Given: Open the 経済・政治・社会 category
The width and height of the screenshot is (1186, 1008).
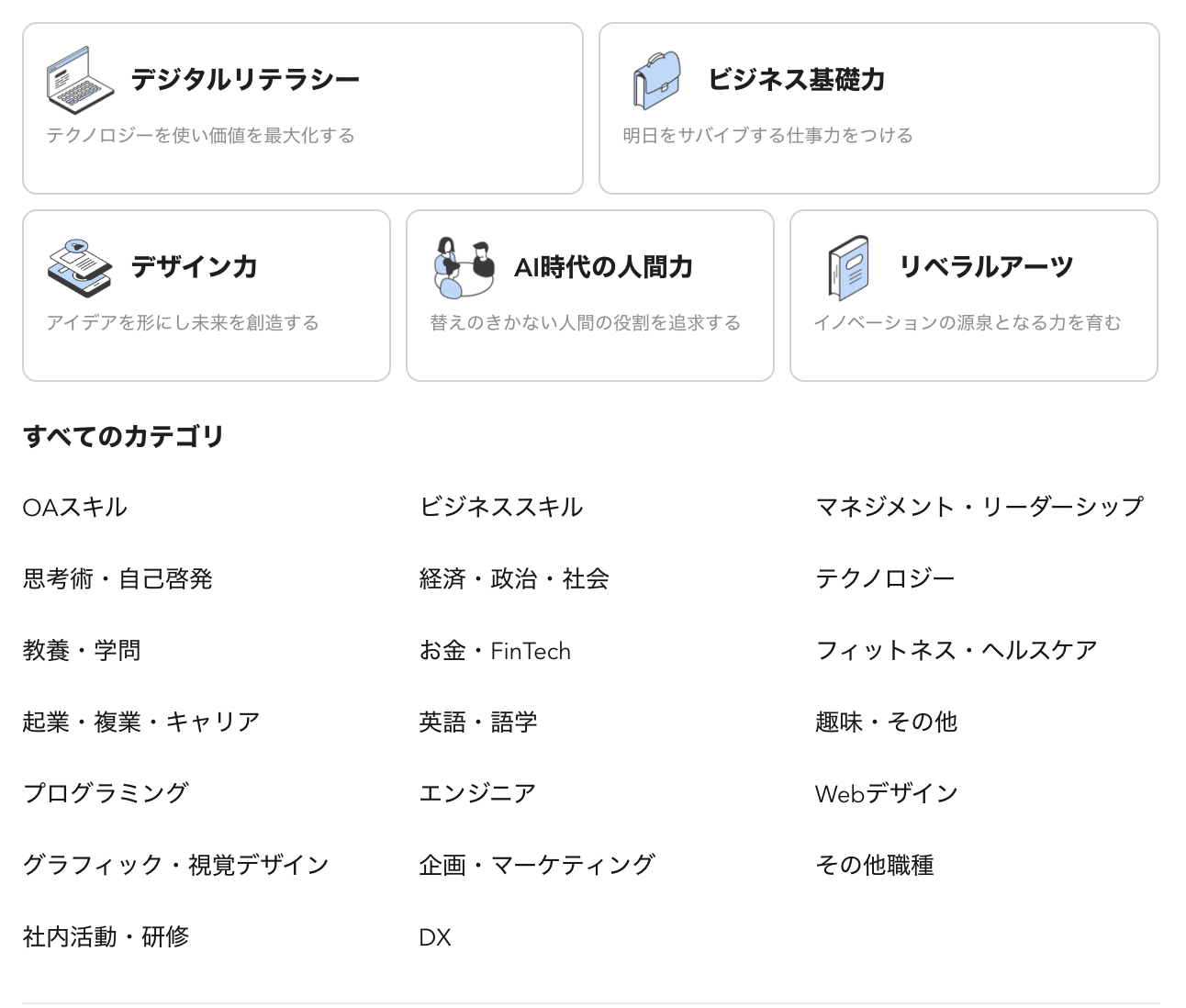Looking at the screenshot, I should [x=514, y=578].
